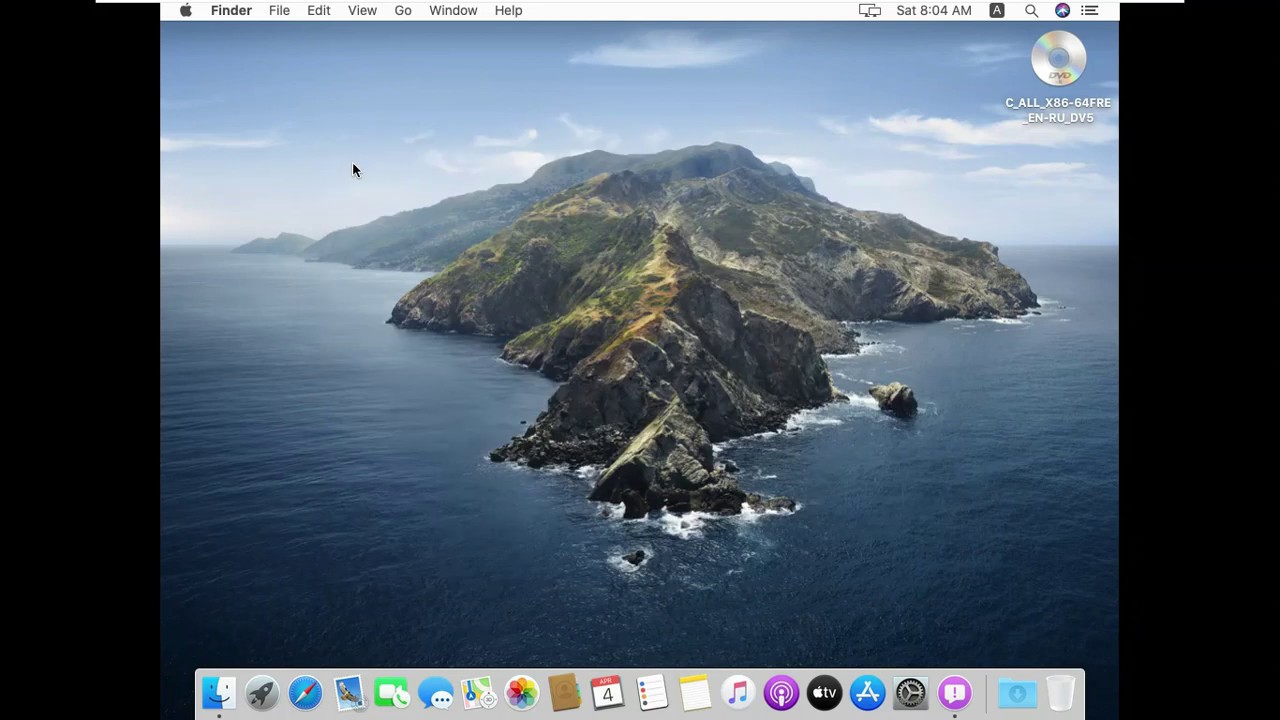Open Calendar showing date 4
The height and width of the screenshot is (720, 1280).
[608, 693]
